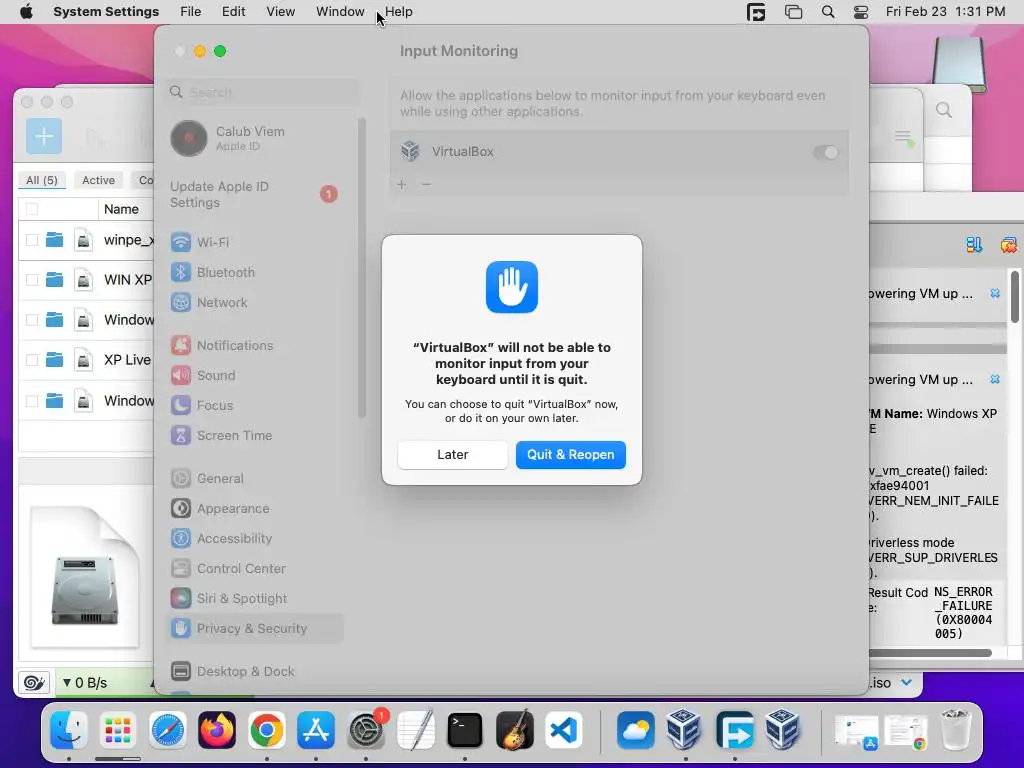Click the minus button under the app list
Viewport: 1024px width, 768px height.
426,185
